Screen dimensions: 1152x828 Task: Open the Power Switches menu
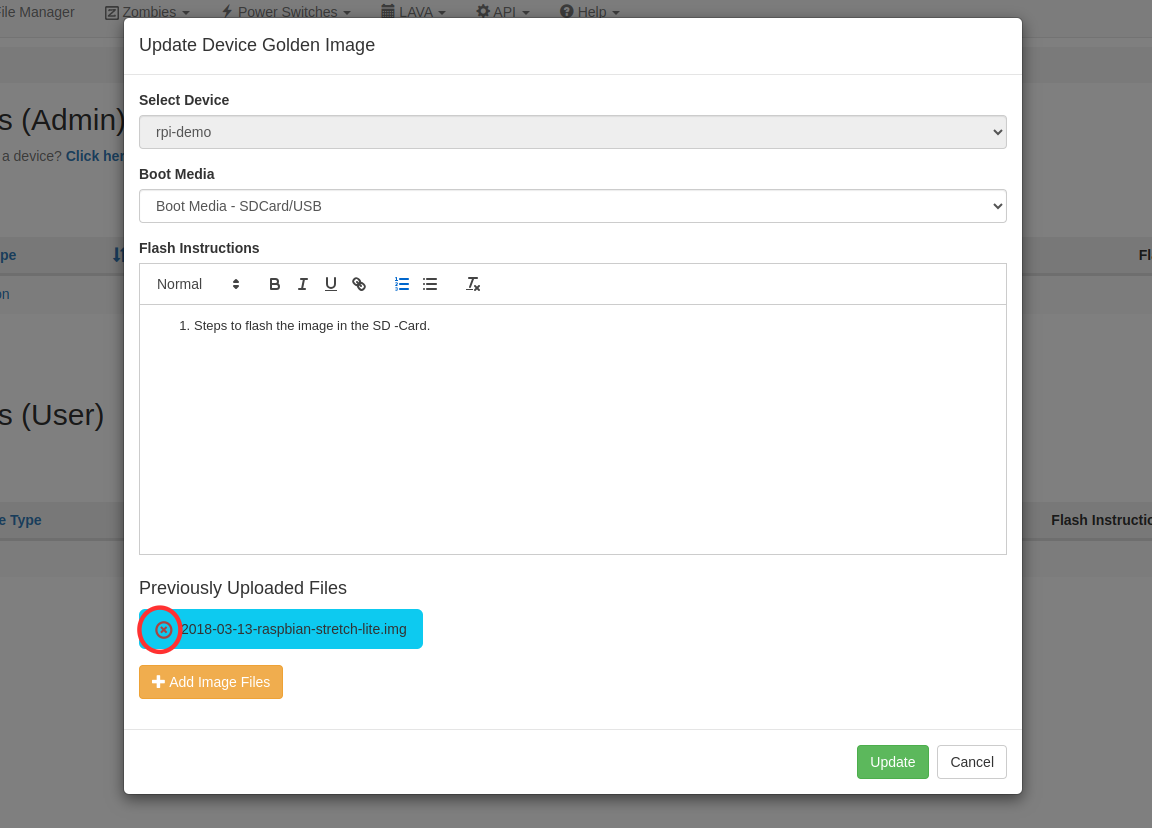click(x=286, y=12)
